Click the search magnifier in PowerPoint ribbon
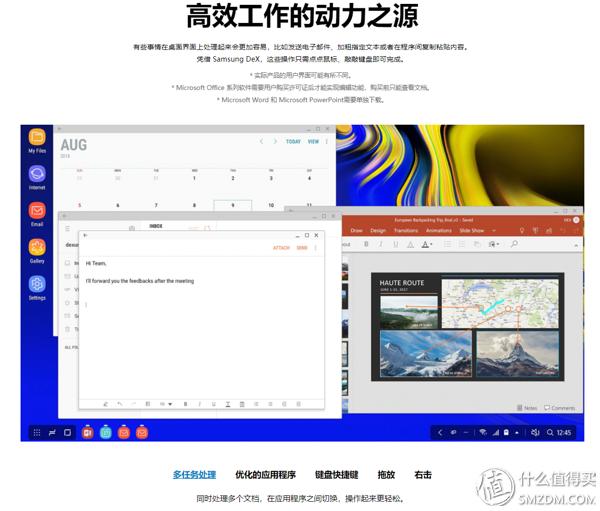 514,243
